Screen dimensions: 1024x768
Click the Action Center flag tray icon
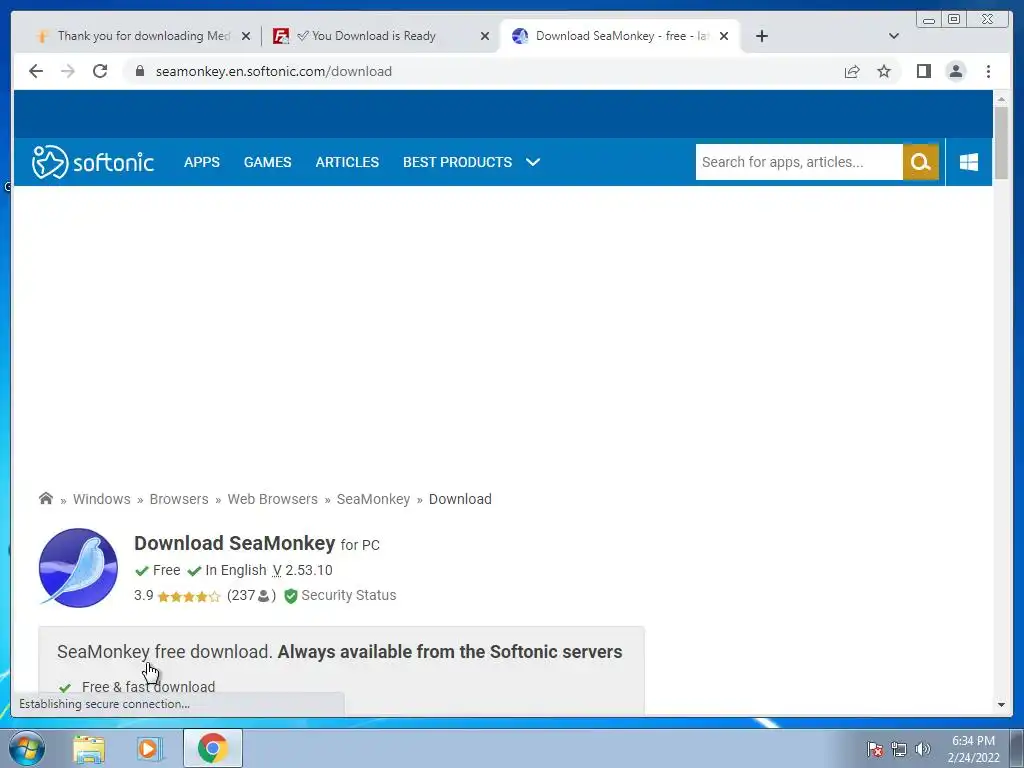[875, 749]
